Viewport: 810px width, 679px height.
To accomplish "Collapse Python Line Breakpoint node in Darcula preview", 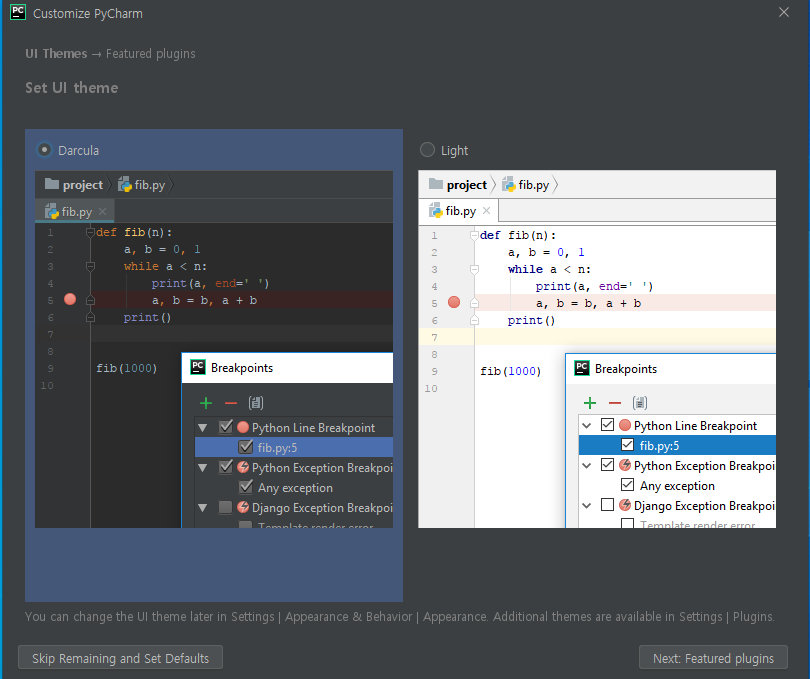I will click(203, 428).
